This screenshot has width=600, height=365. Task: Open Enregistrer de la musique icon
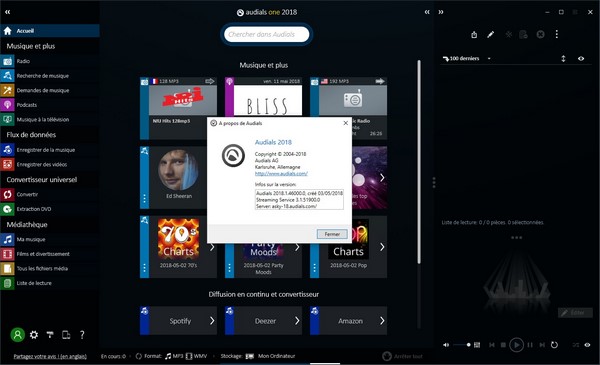[x=7, y=150]
